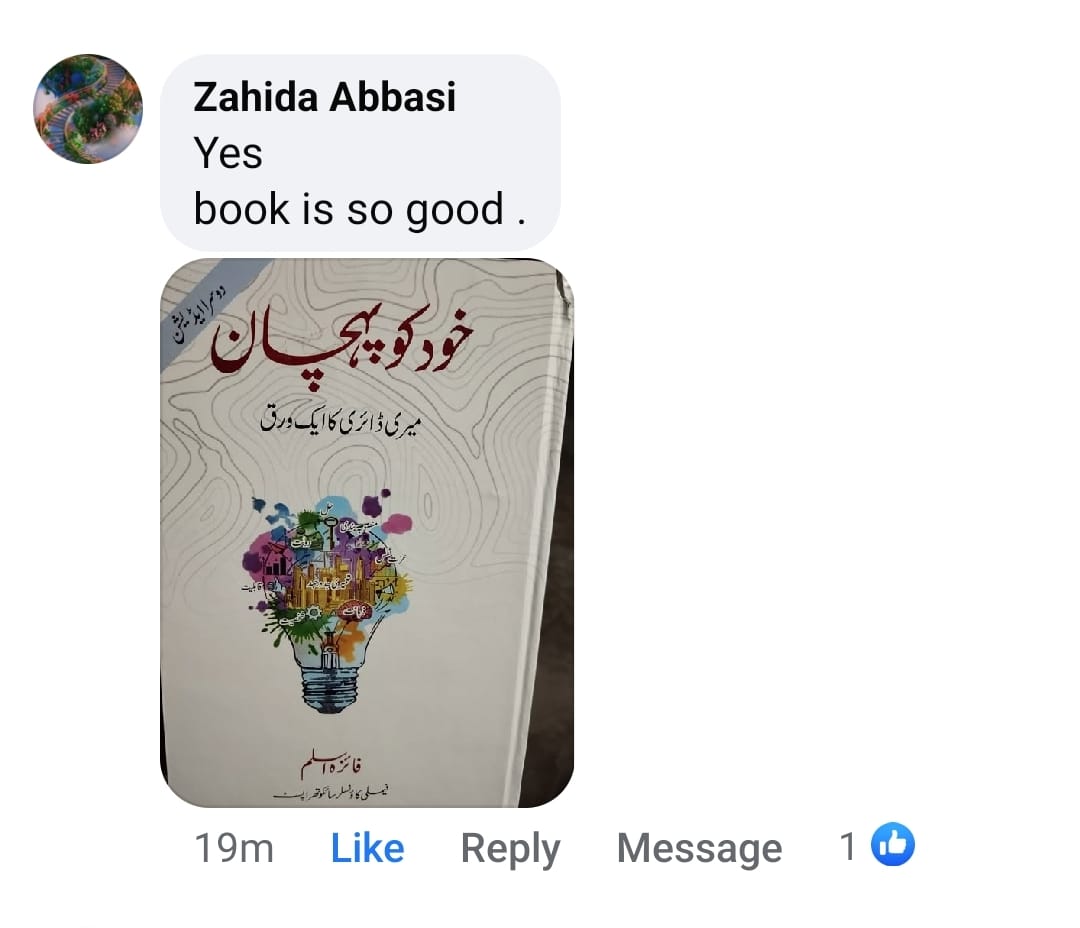This screenshot has width=1080, height=928.
Task: Click the publisher line at cover bottom
Action: tap(331, 793)
